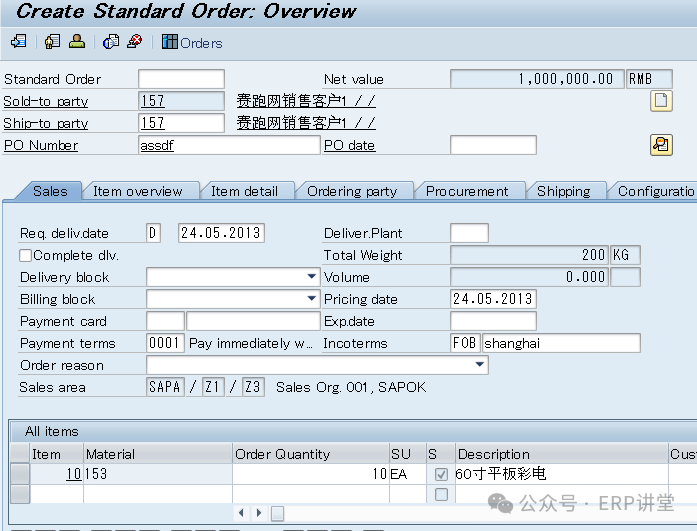Open the Orders list button

pos(192,42)
